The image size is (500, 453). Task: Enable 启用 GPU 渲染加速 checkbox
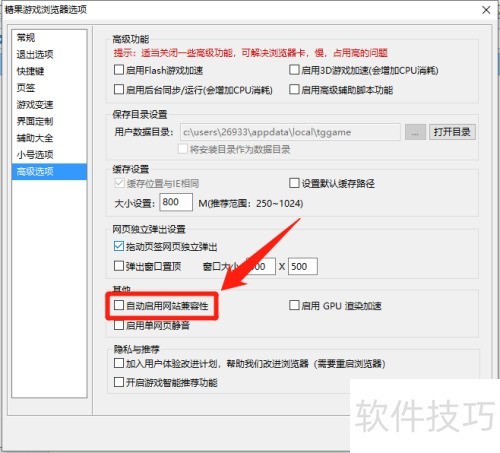(294, 305)
